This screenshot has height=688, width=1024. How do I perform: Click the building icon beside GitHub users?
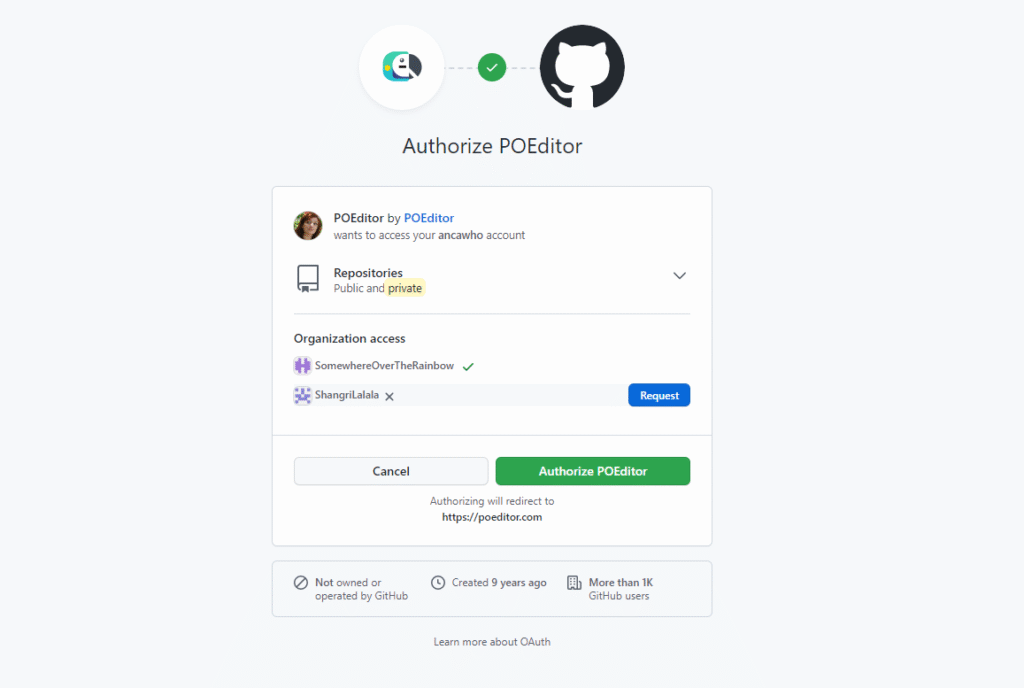(x=574, y=582)
